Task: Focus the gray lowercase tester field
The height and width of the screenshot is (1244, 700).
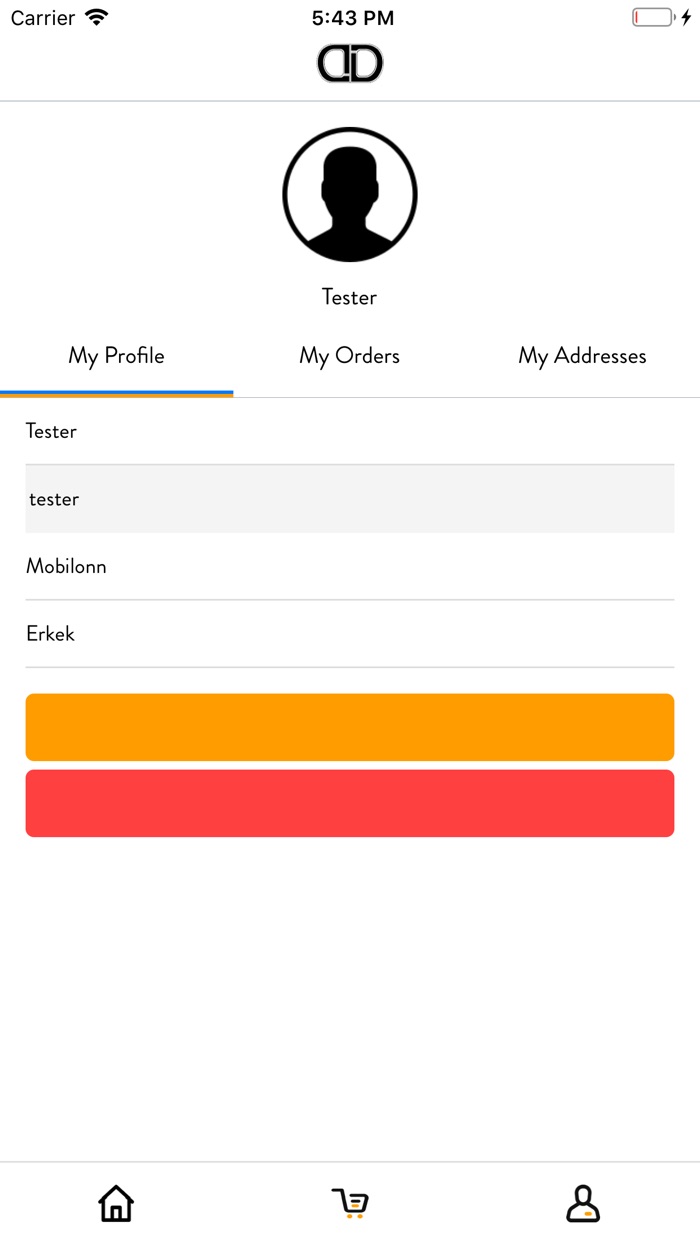Action: 350,499
